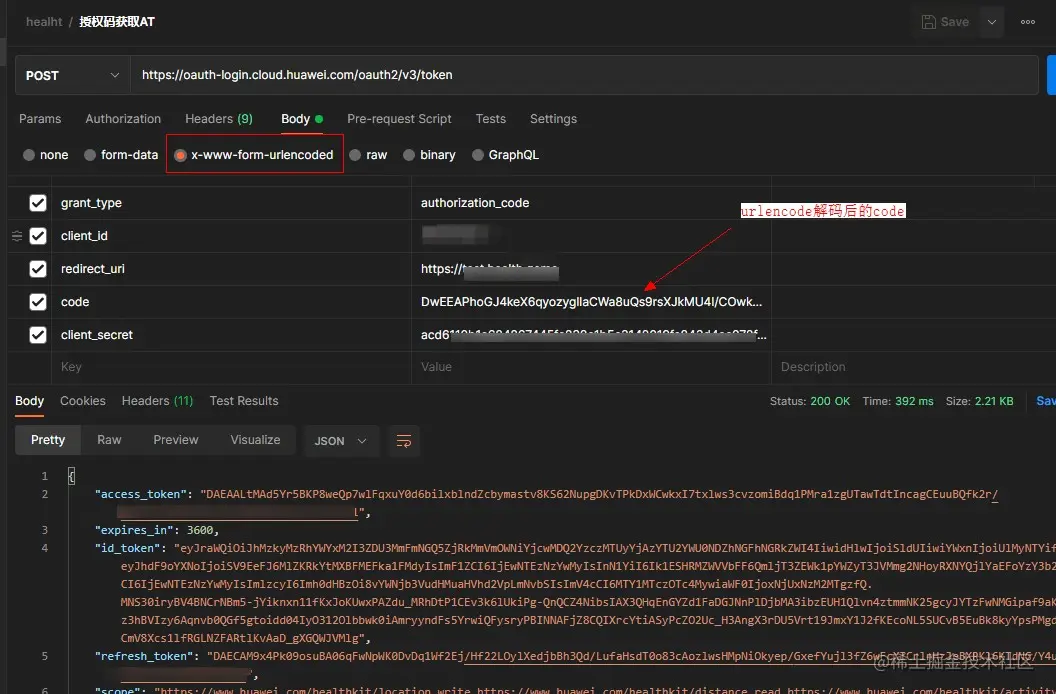Click the empty Key input cell

coord(231,367)
